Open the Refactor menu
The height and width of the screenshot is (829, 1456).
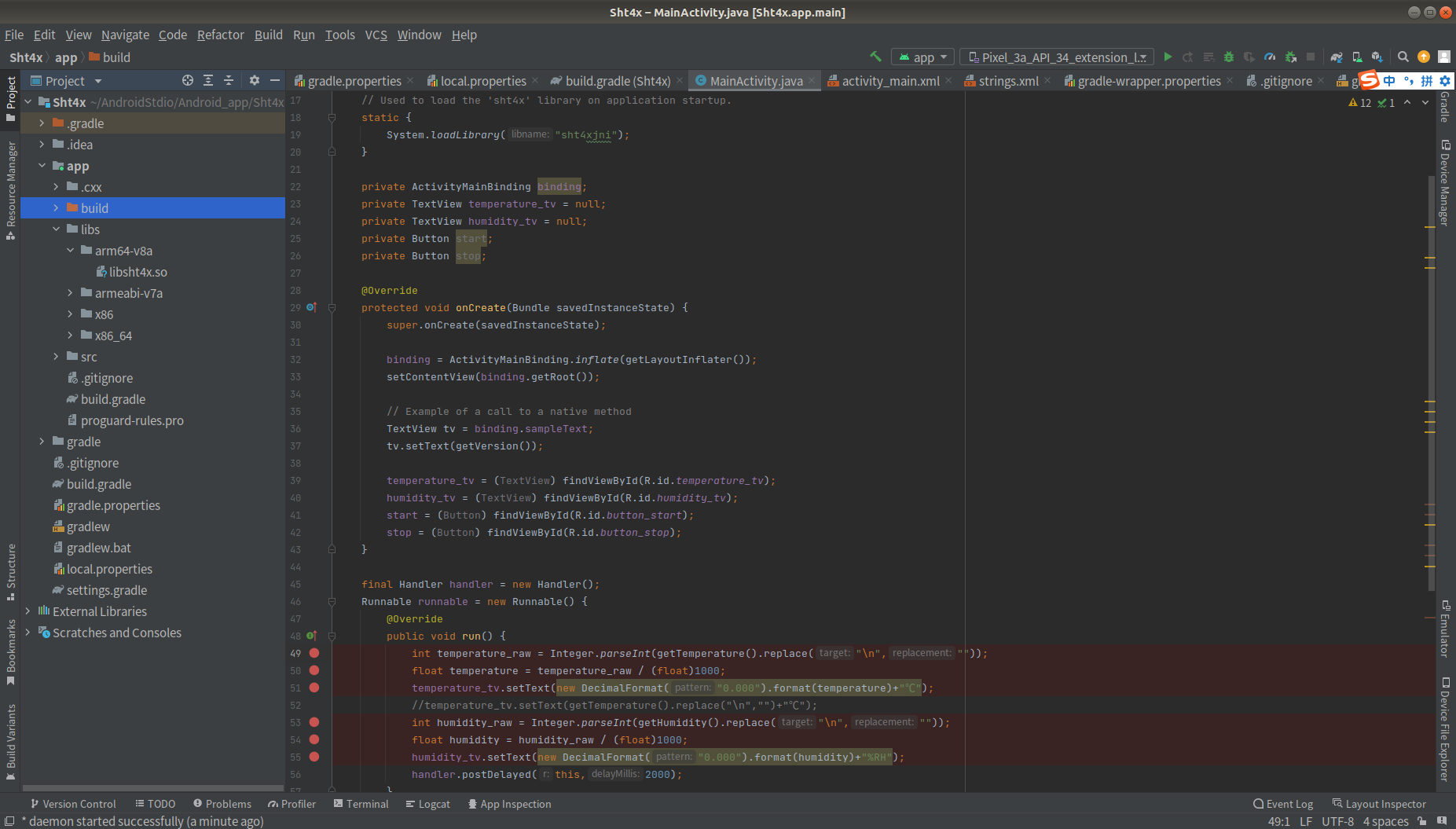click(x=220, y=35)
